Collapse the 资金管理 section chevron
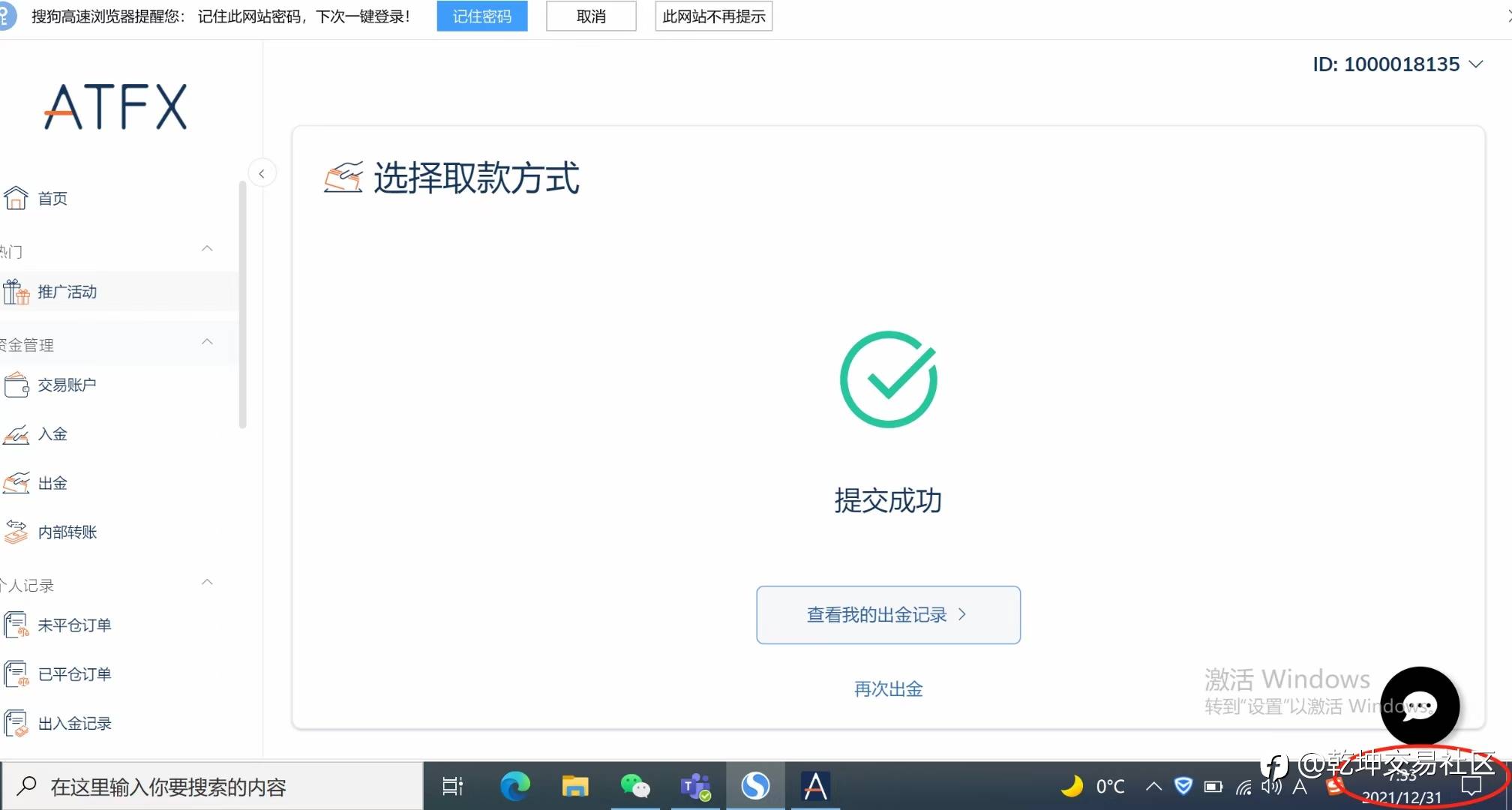The width and height of the screenshot is (1512, 810). coord(208,342)
